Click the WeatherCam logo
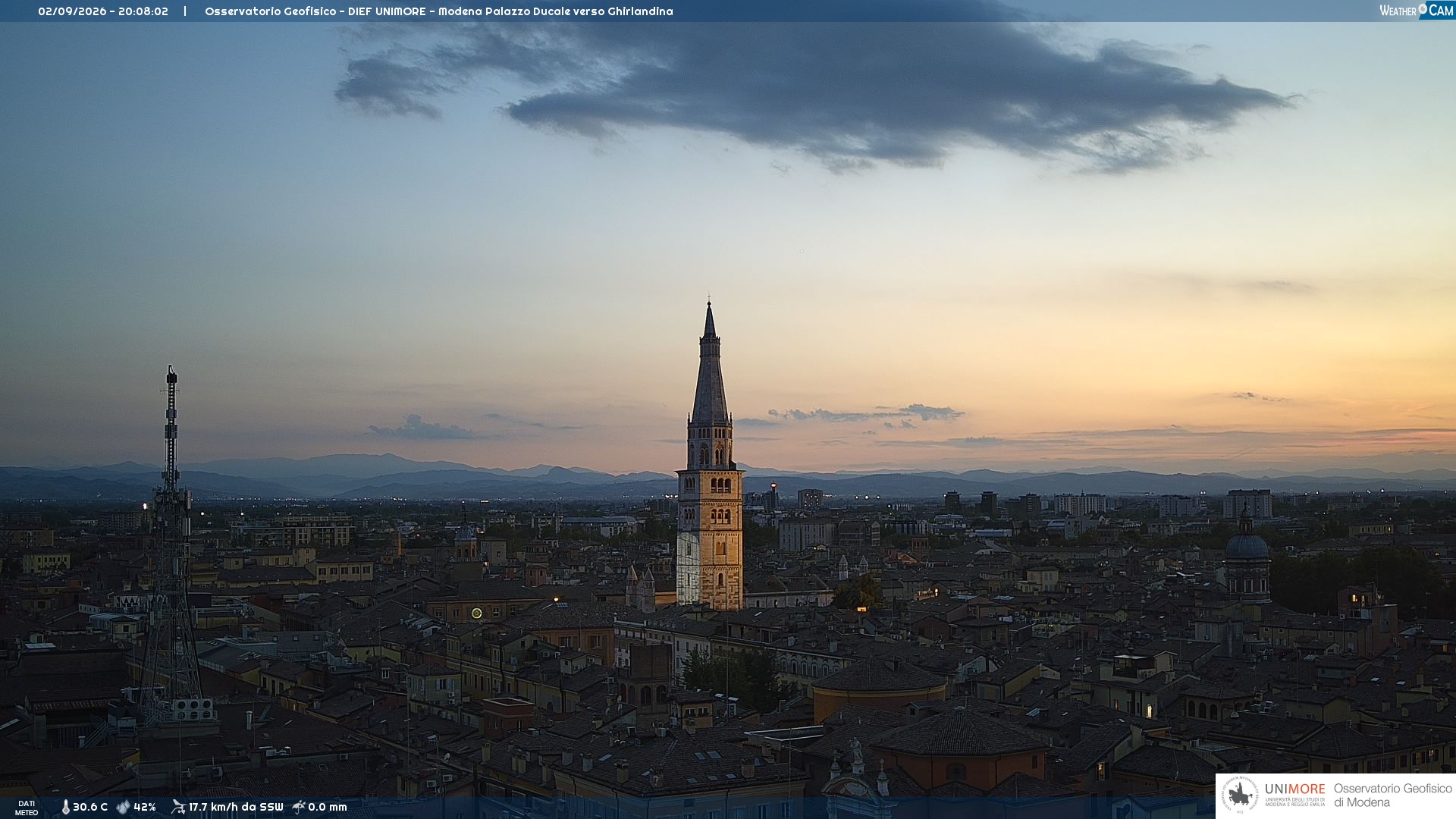1456x819 pixels. 1417,11
